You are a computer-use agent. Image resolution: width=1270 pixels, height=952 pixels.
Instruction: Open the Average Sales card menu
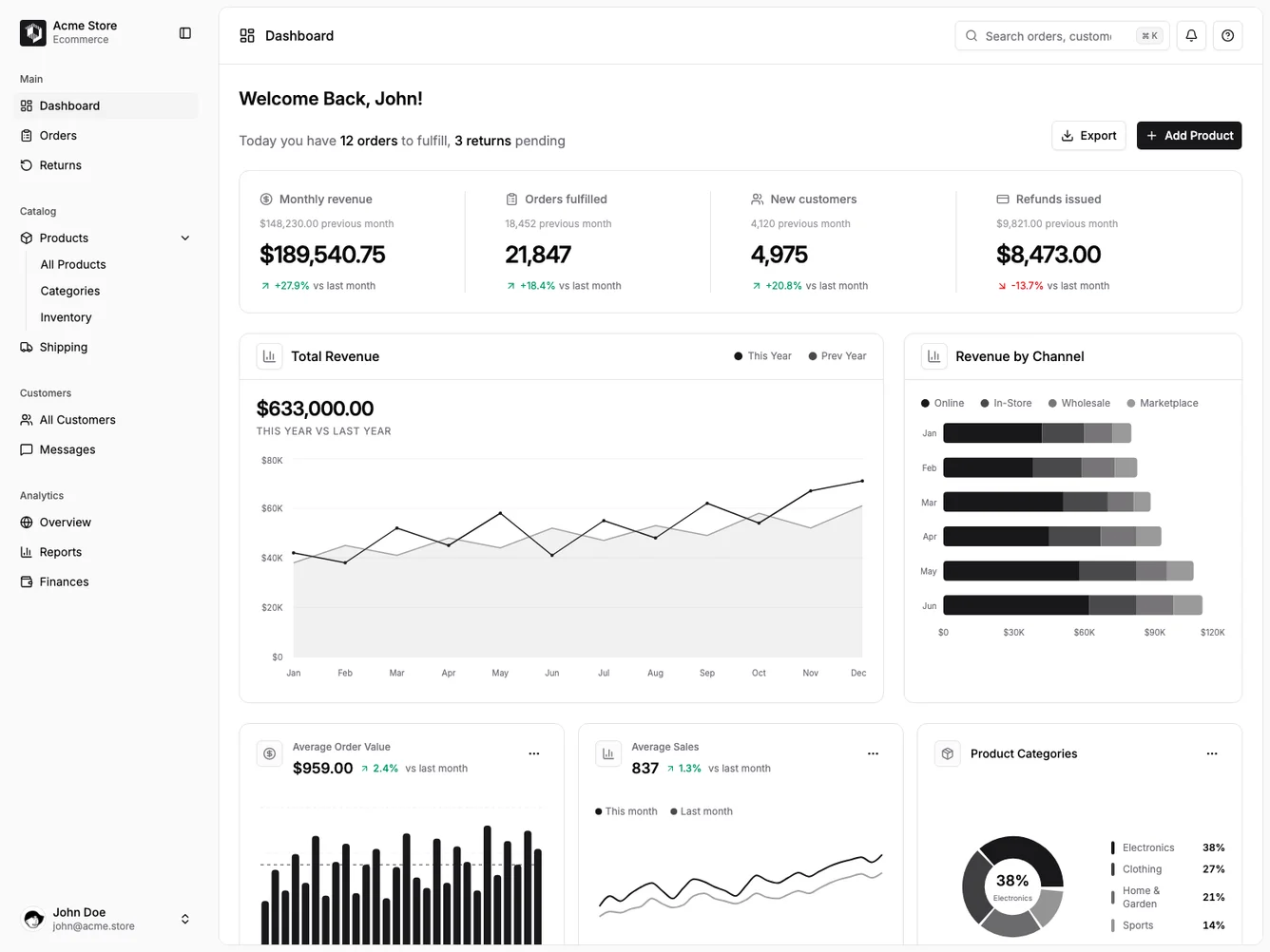tap(873, 752)
